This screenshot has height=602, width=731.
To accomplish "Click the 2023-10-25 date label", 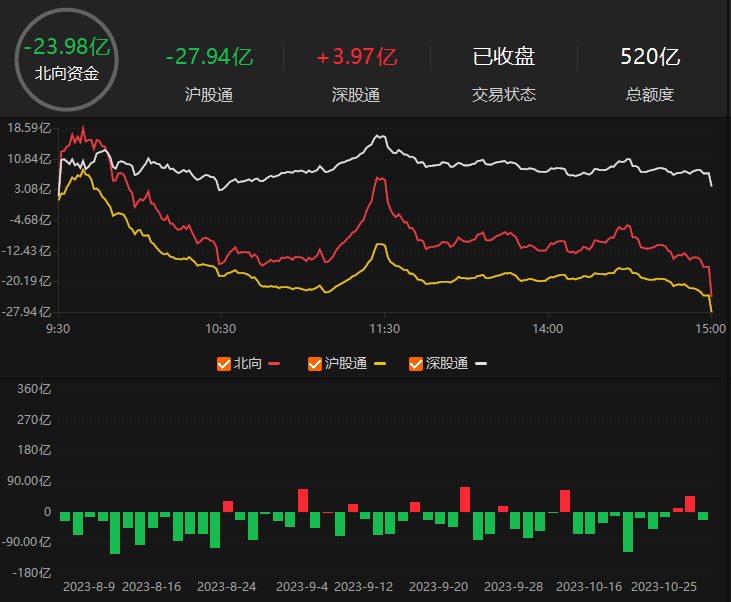I will [x=665, y=587].
